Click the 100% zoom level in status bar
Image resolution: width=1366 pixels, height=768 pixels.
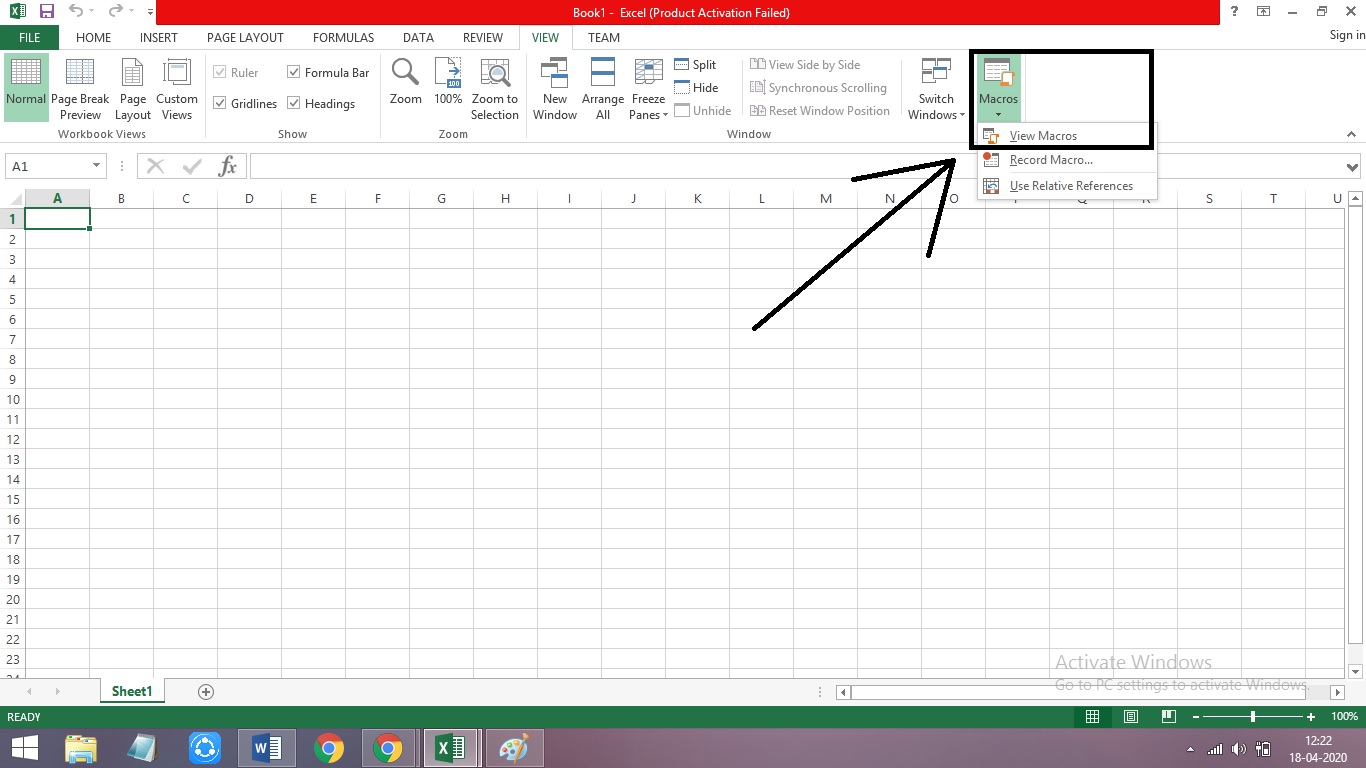pos(1344,717)
